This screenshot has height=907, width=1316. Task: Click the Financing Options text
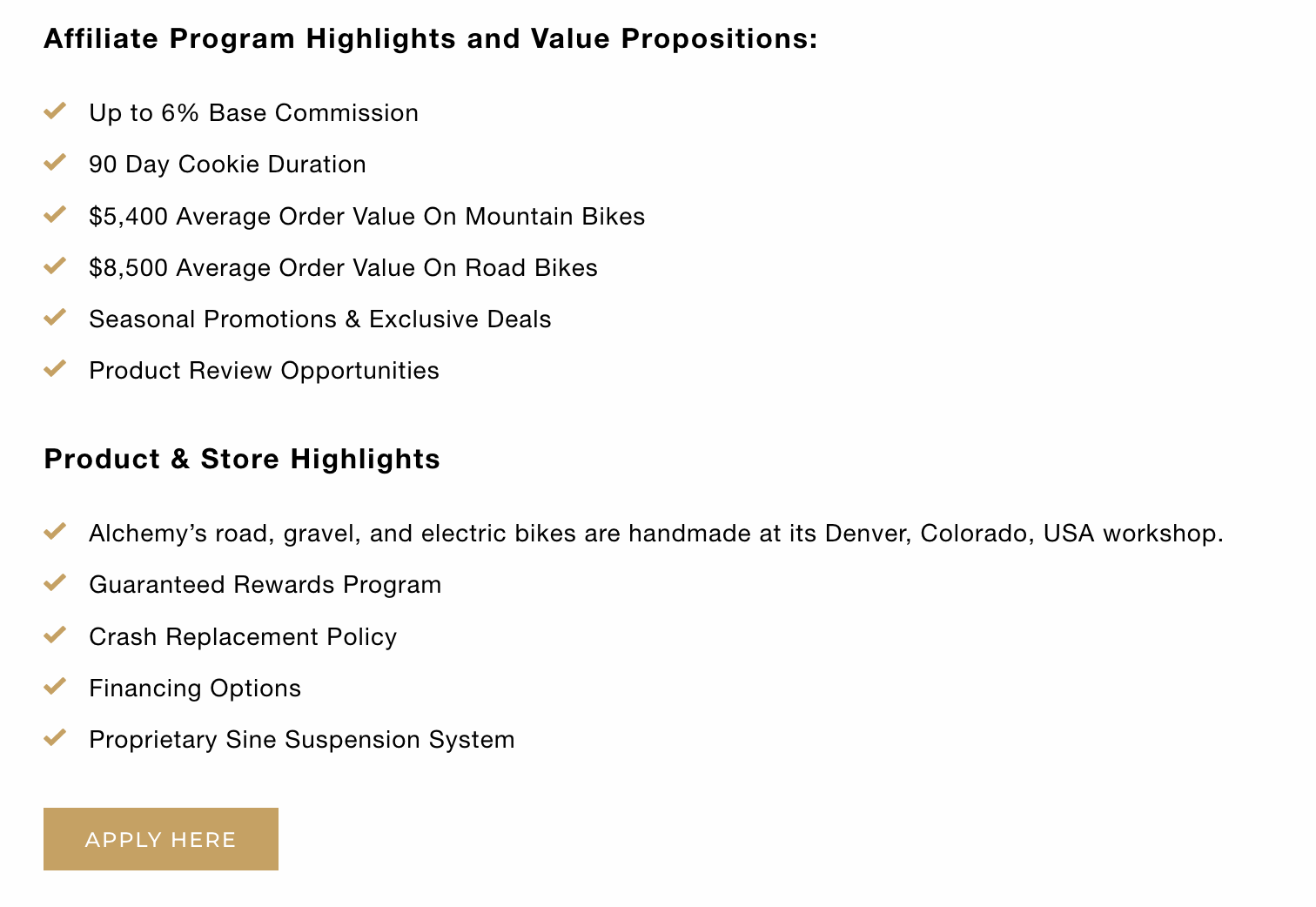point(195,689)
